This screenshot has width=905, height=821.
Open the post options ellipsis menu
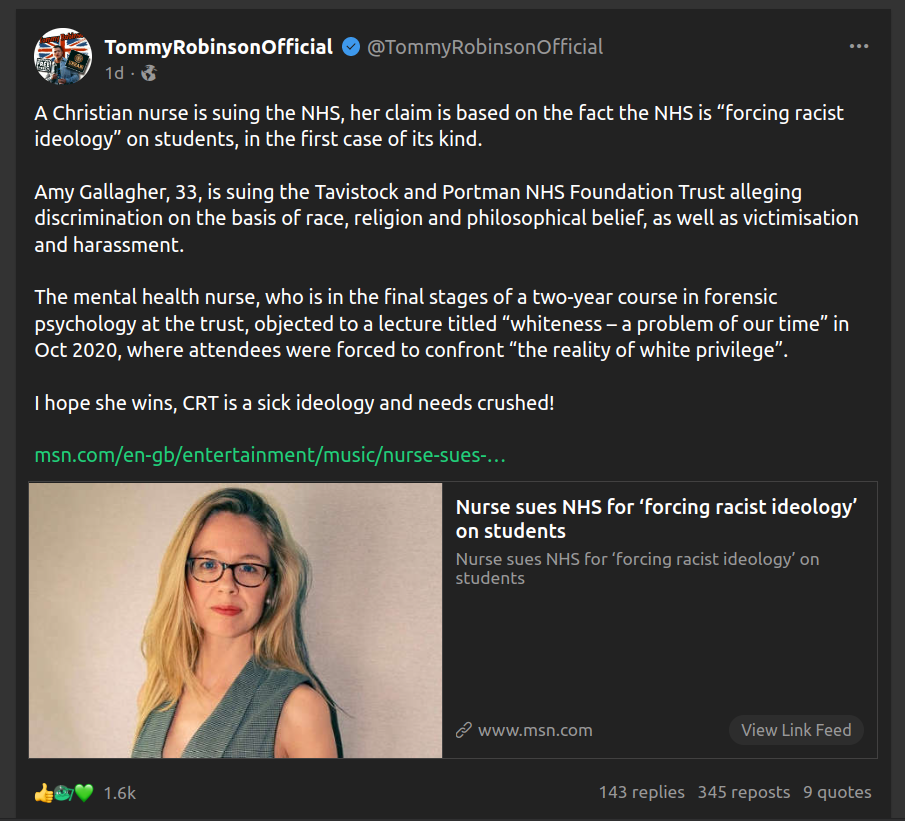858,47
